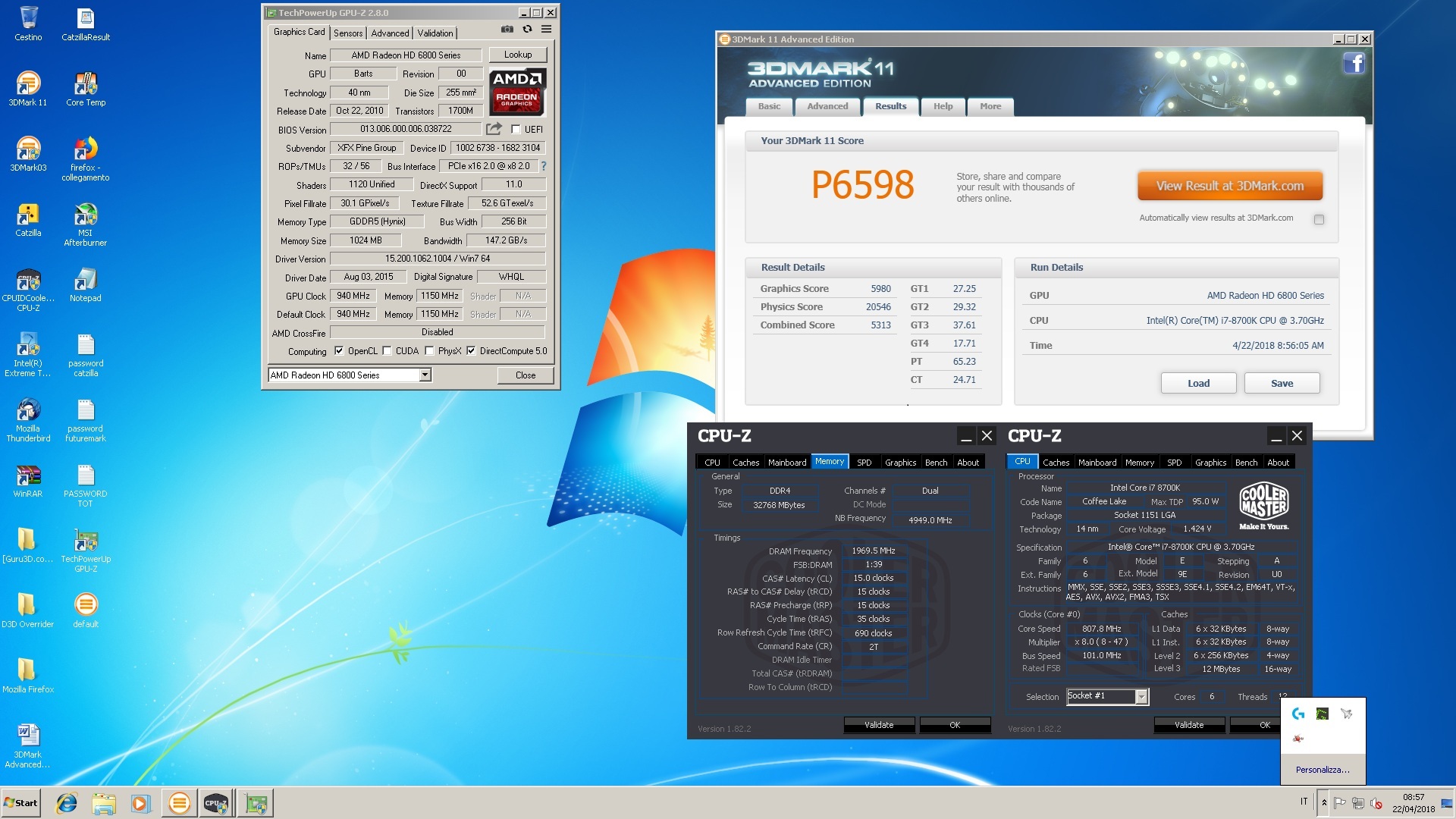1456x819 pixels.
Task: Click View Result at 3DMark.com button
Action: click(1230, 186)
